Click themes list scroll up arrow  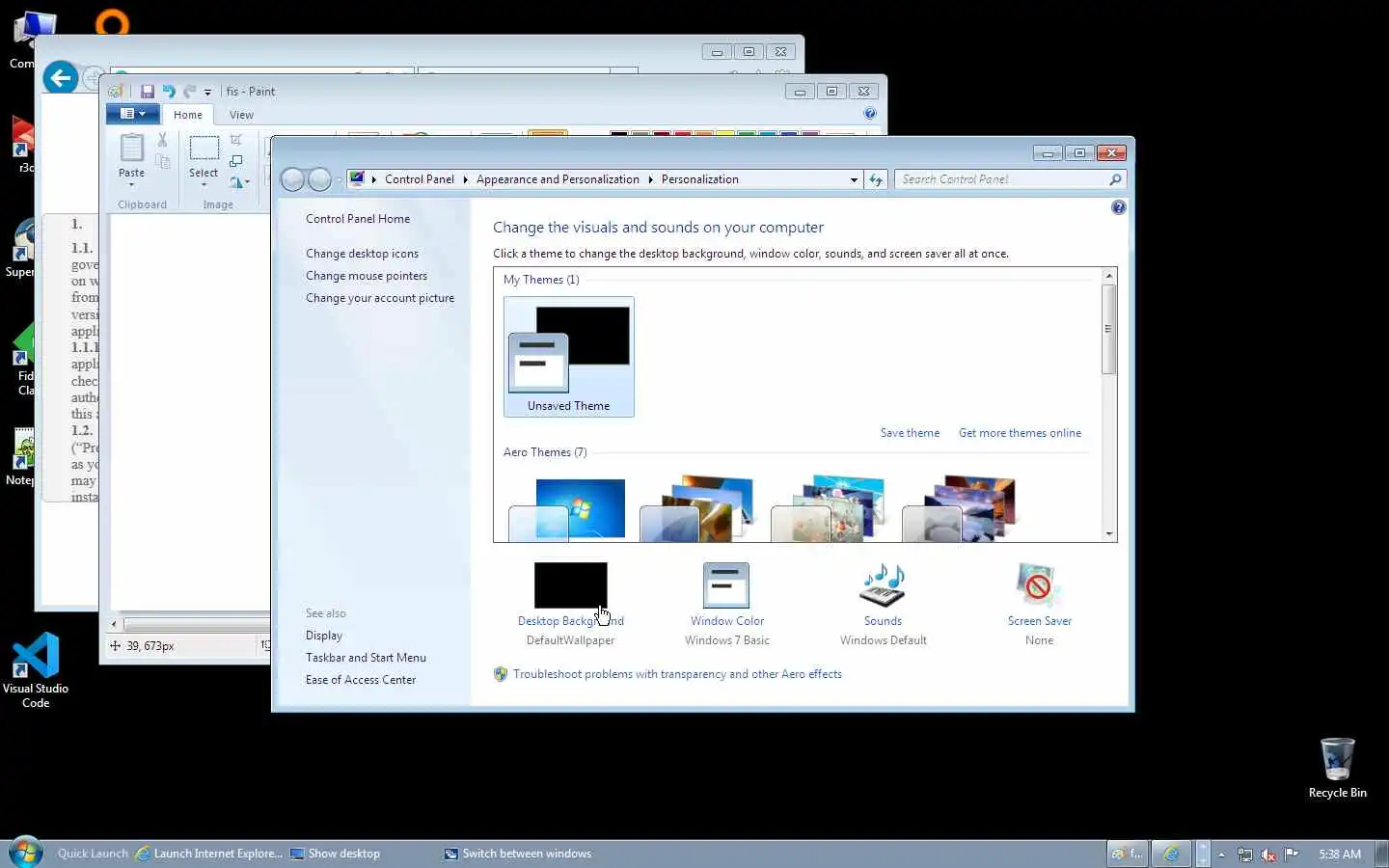pyautogui.click(x=1109, y=276)
